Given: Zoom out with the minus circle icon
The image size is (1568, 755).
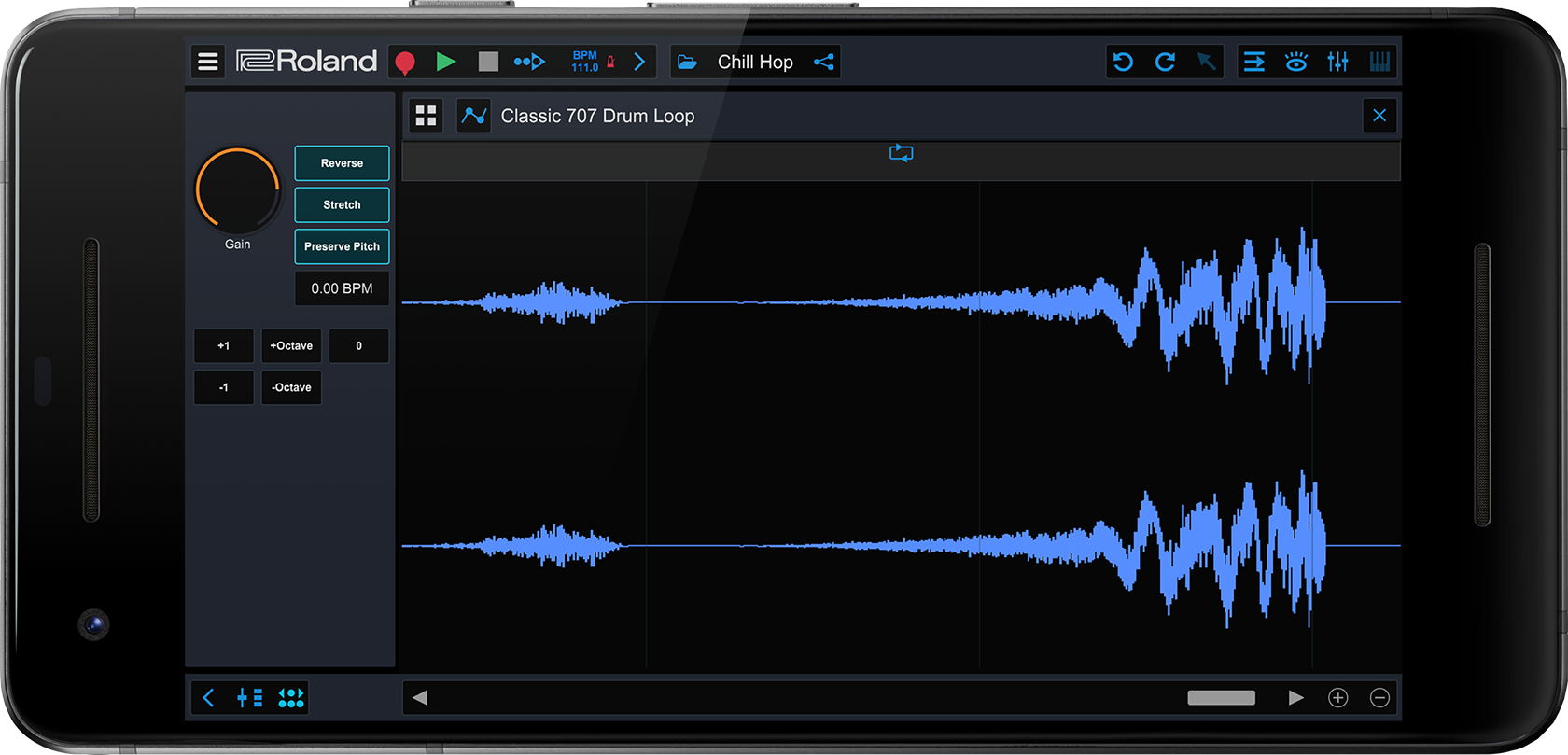Looking at the screenshot, I should [x=1379, y=697].
